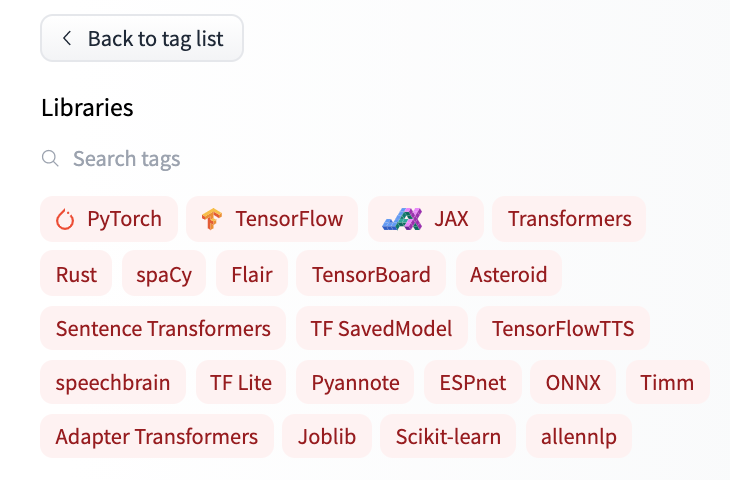Viewport: 730px width, 480px height.
Task: Click the back chevron arrow icon
Action: coord(67,38)
